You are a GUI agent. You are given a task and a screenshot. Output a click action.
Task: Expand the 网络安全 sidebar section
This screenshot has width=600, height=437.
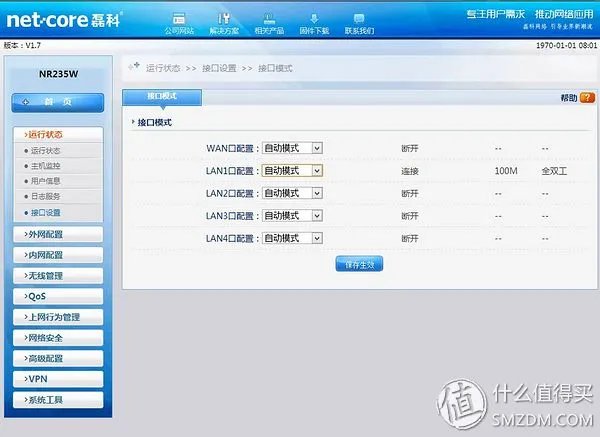58,338
